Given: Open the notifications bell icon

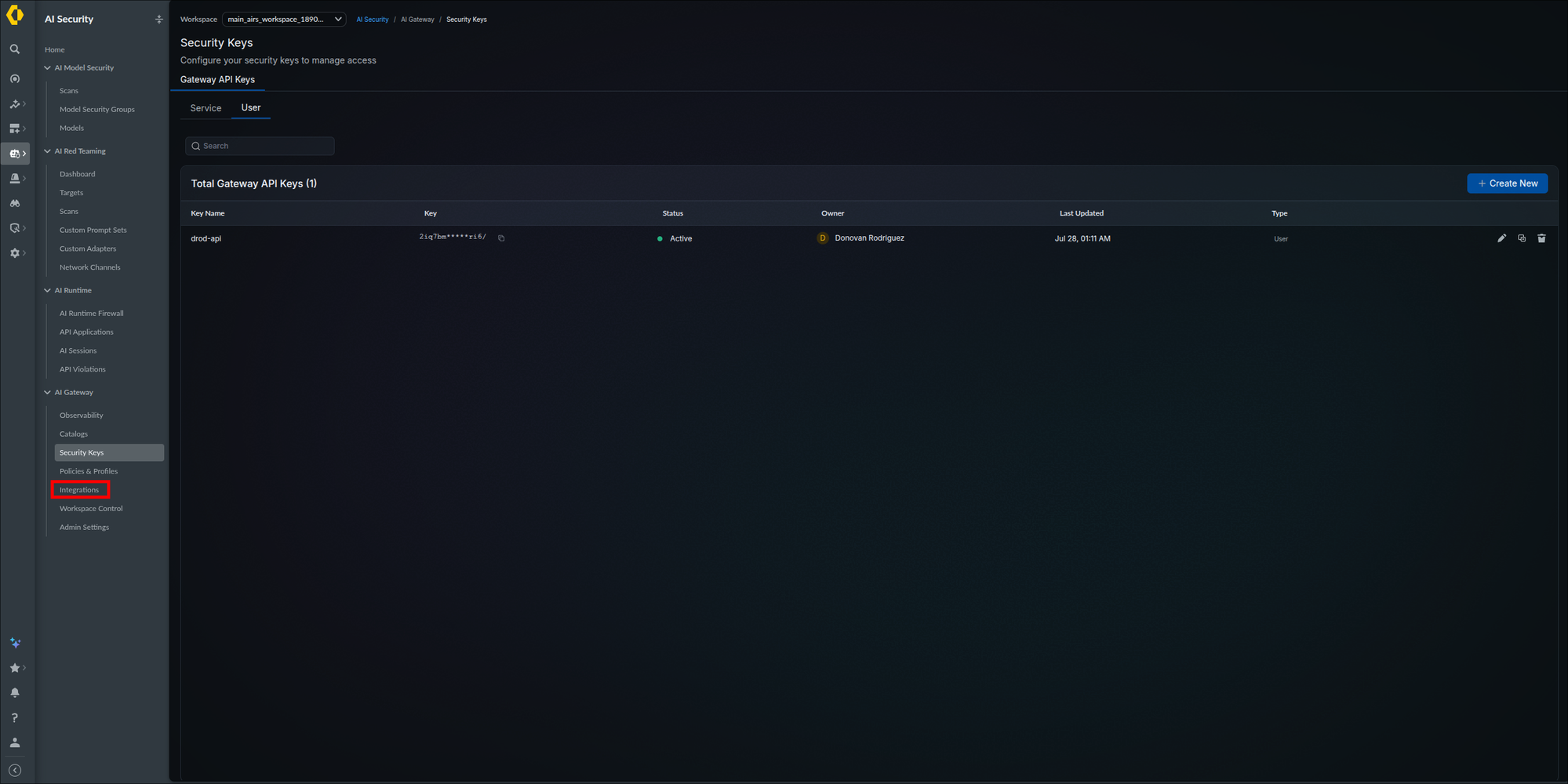Looking at the screenshot, I should (15, 693).
